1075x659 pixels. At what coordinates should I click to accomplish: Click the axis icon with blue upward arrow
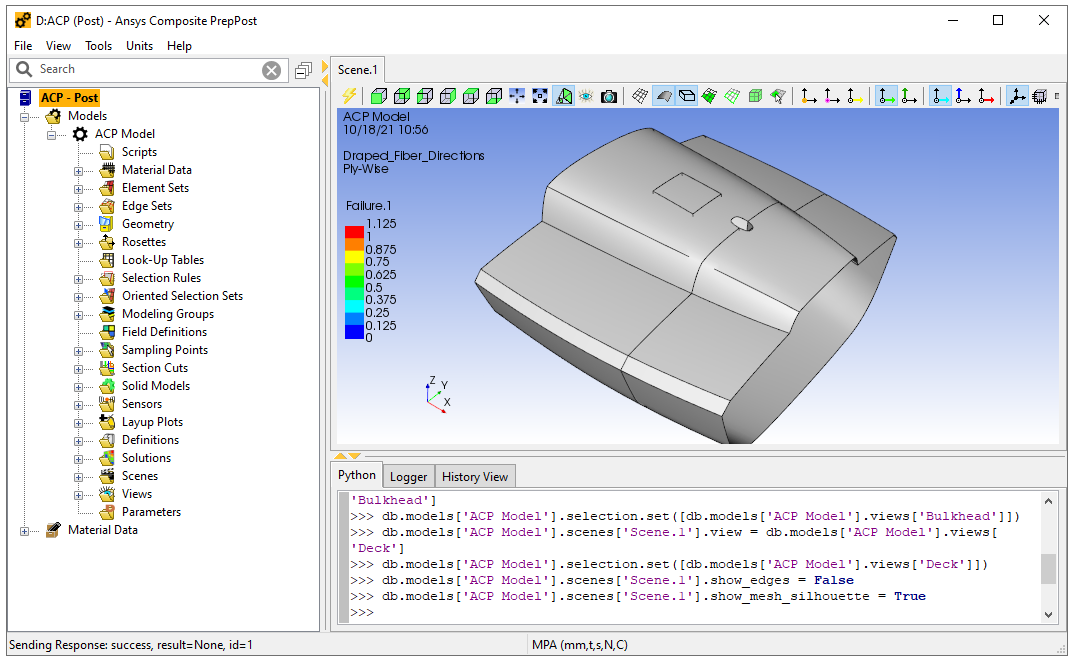[x=963, y=96]
